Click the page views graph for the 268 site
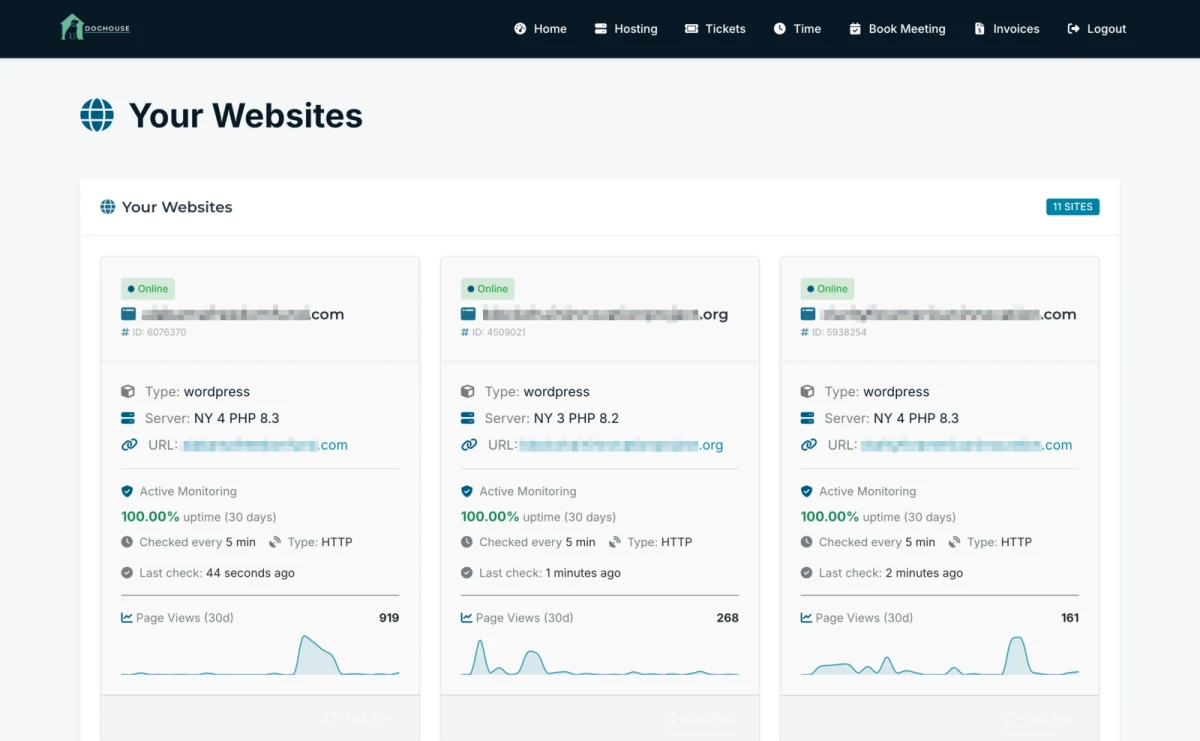Screen dimensions: 1200x741 point(600,657)
